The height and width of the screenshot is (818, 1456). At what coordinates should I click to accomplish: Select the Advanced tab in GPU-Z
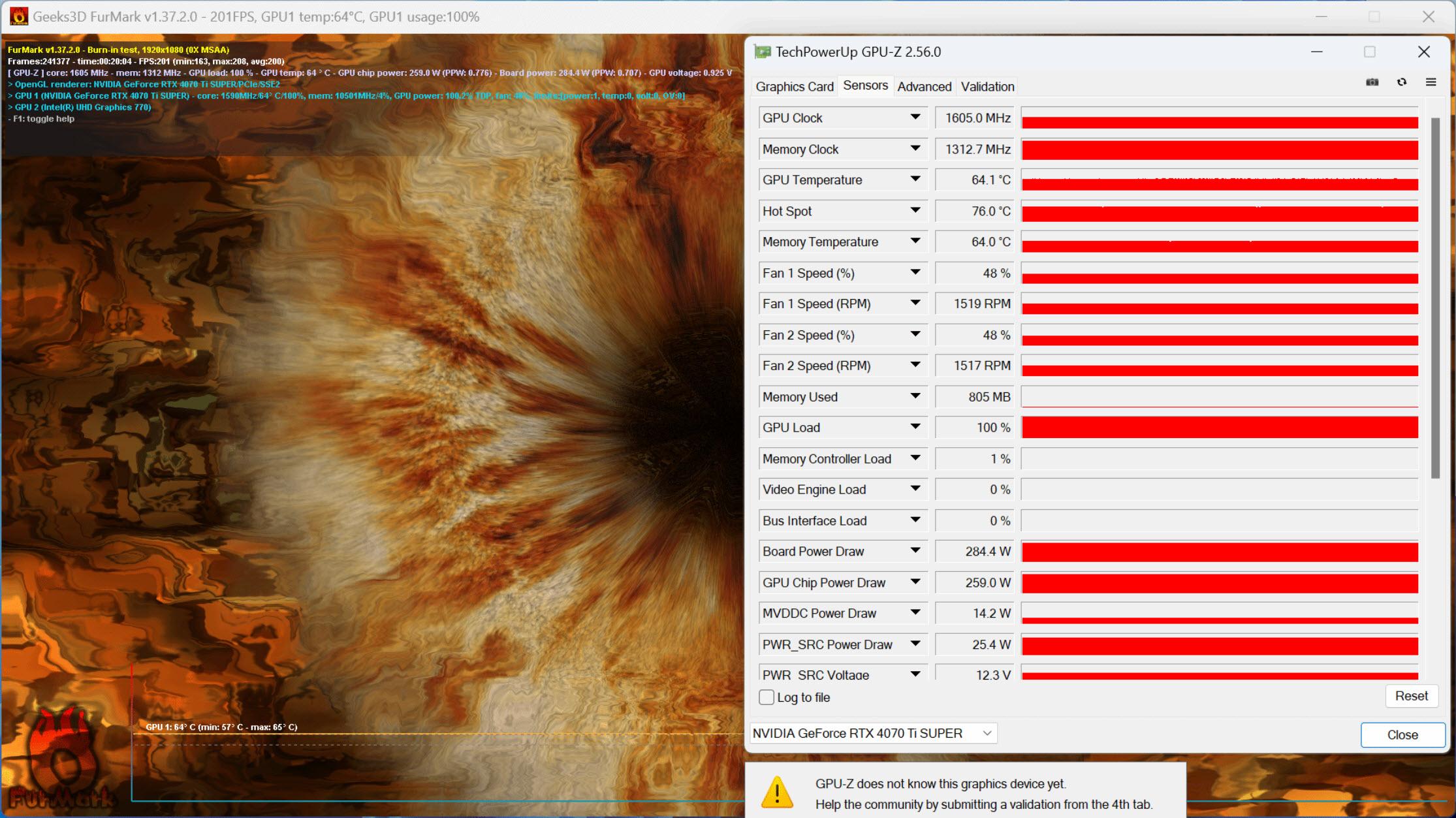(x=924, y=86)
